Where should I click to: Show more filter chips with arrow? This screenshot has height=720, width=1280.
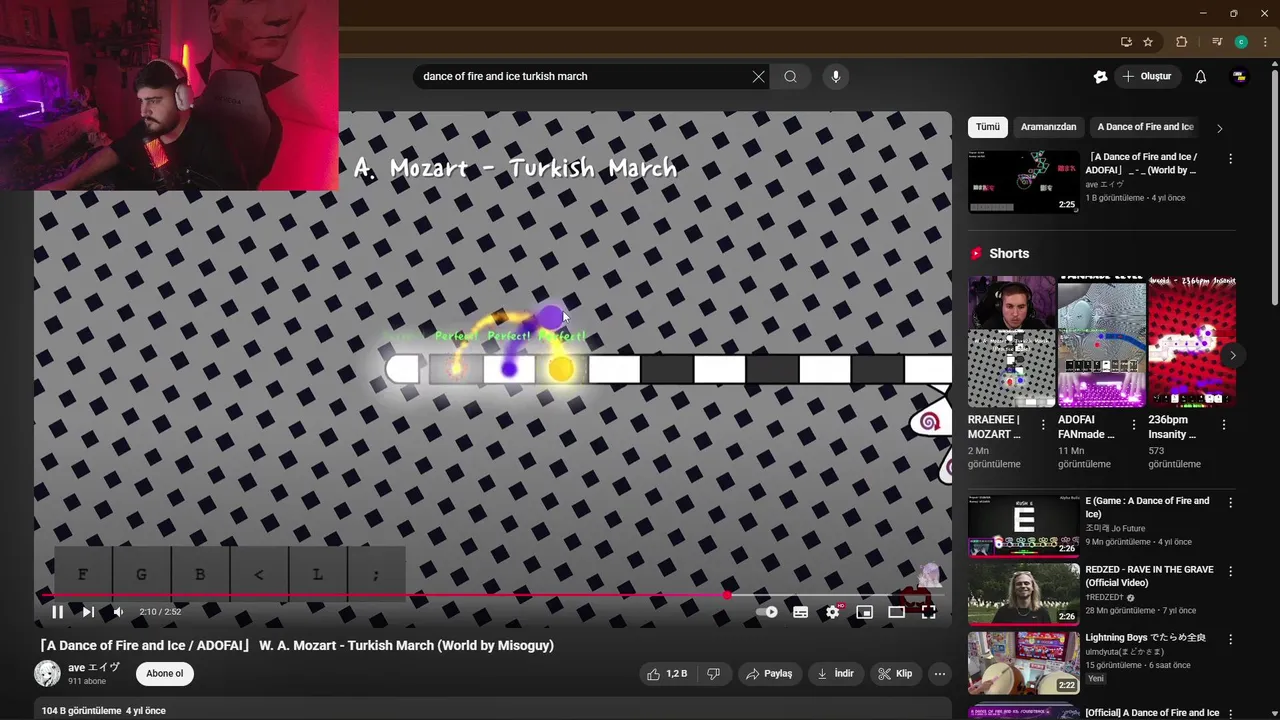(1219, 128)
